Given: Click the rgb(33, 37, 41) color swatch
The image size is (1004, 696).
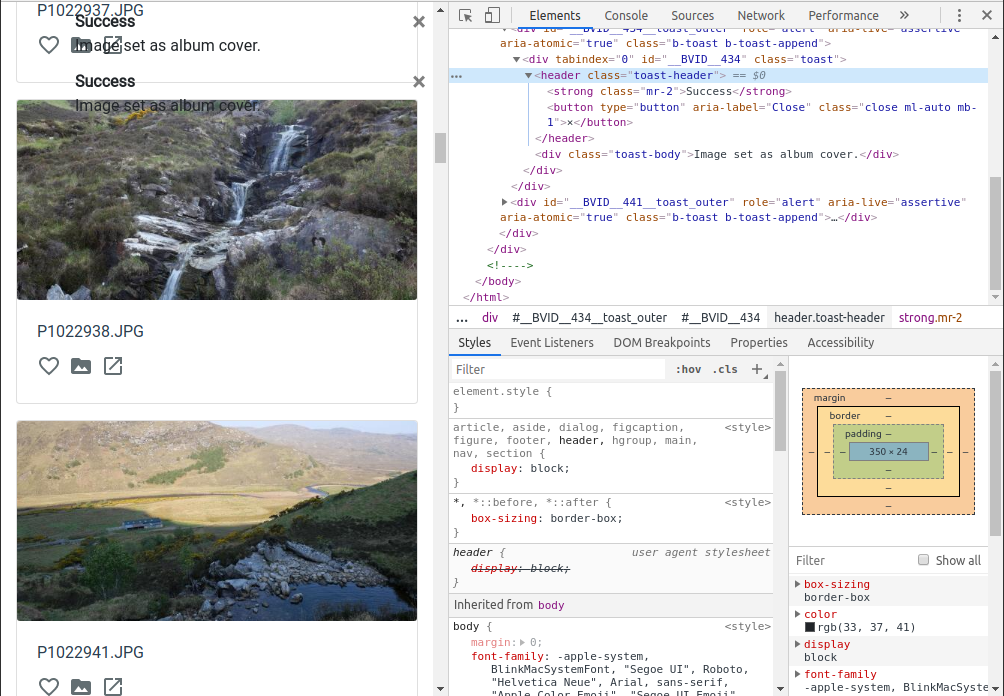Looking at the screenshot, I should click(809, 627).
